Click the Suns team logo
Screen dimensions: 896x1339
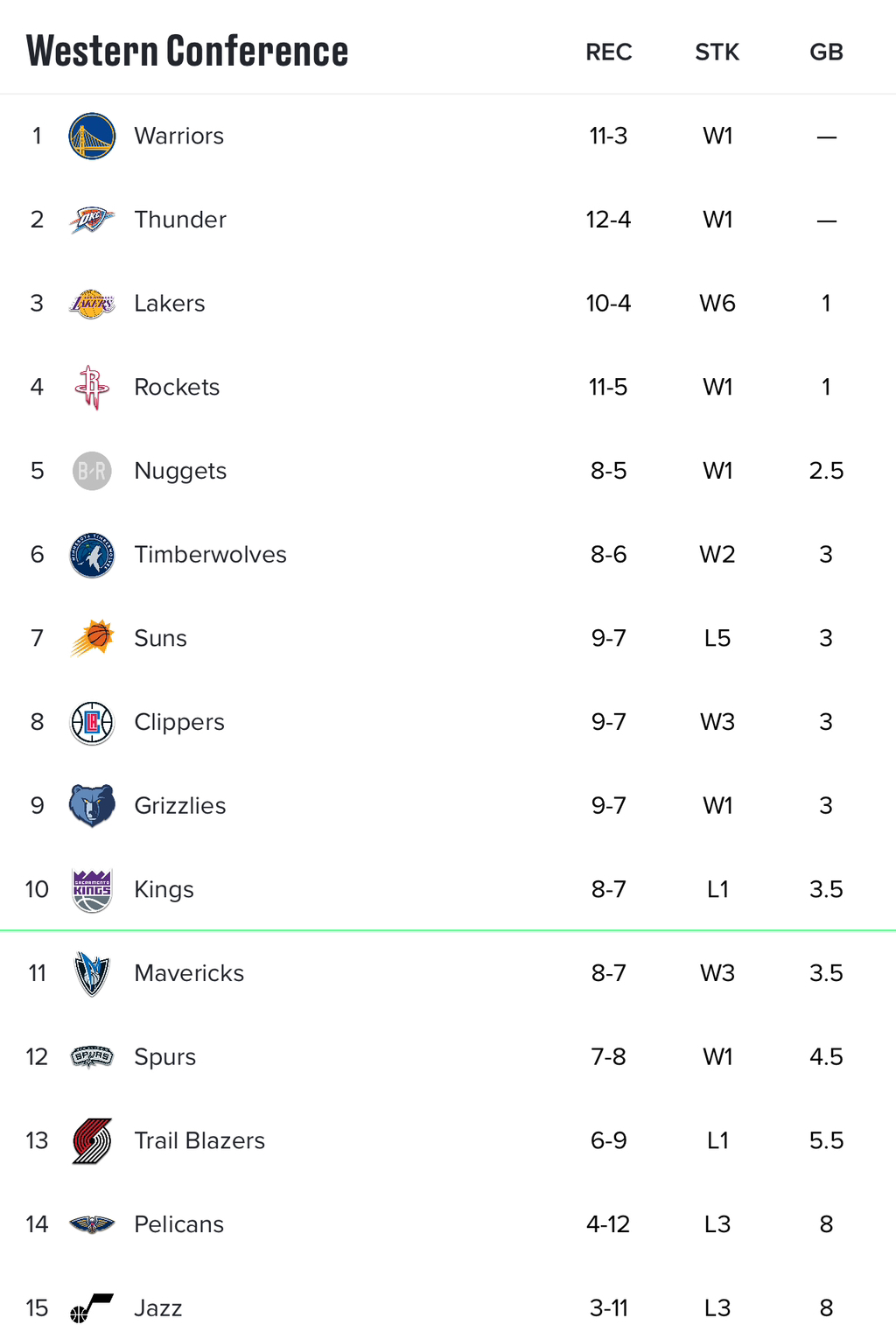pyautogui.click(x=92, y=638)
